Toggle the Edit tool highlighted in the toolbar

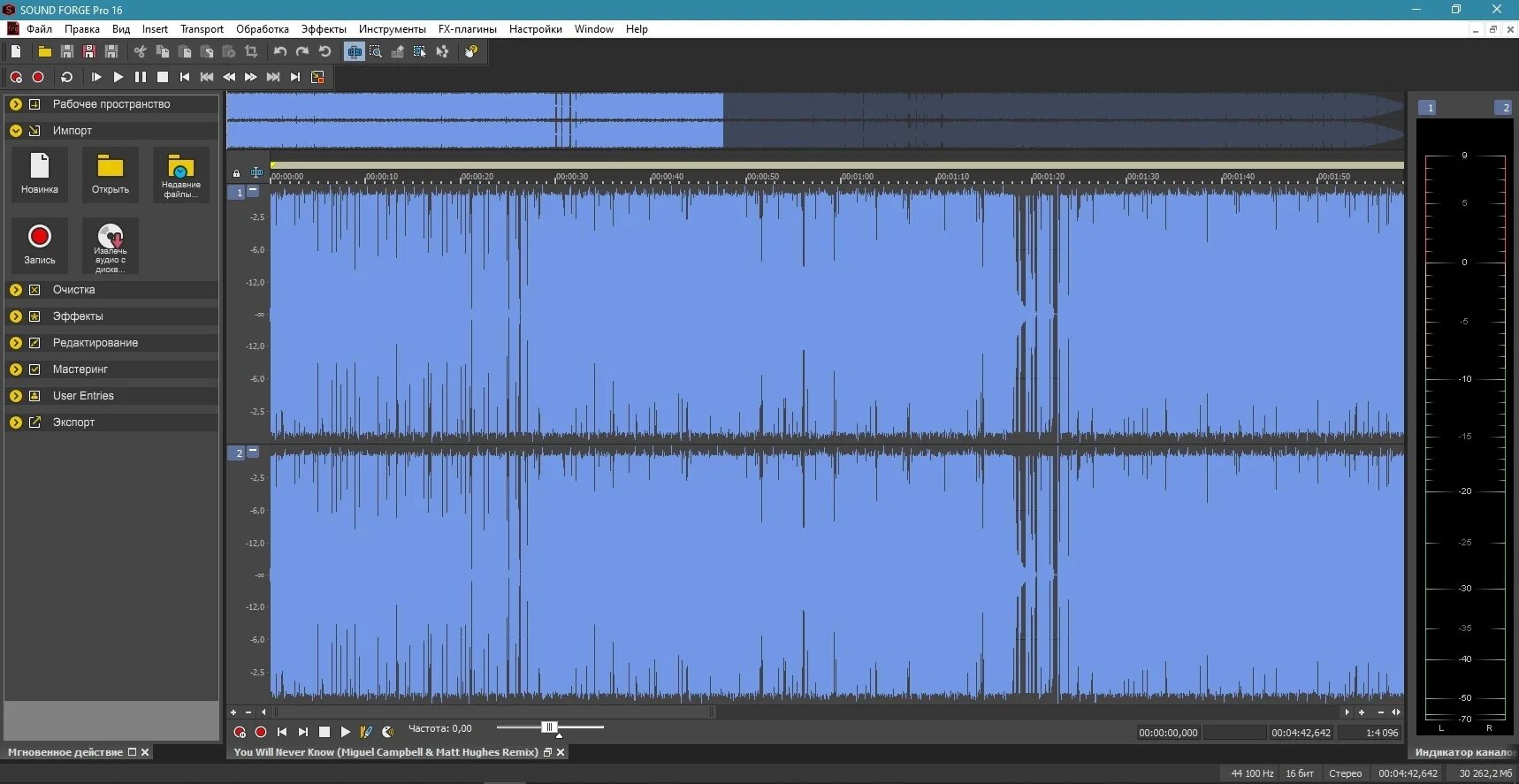coord(354,51)
